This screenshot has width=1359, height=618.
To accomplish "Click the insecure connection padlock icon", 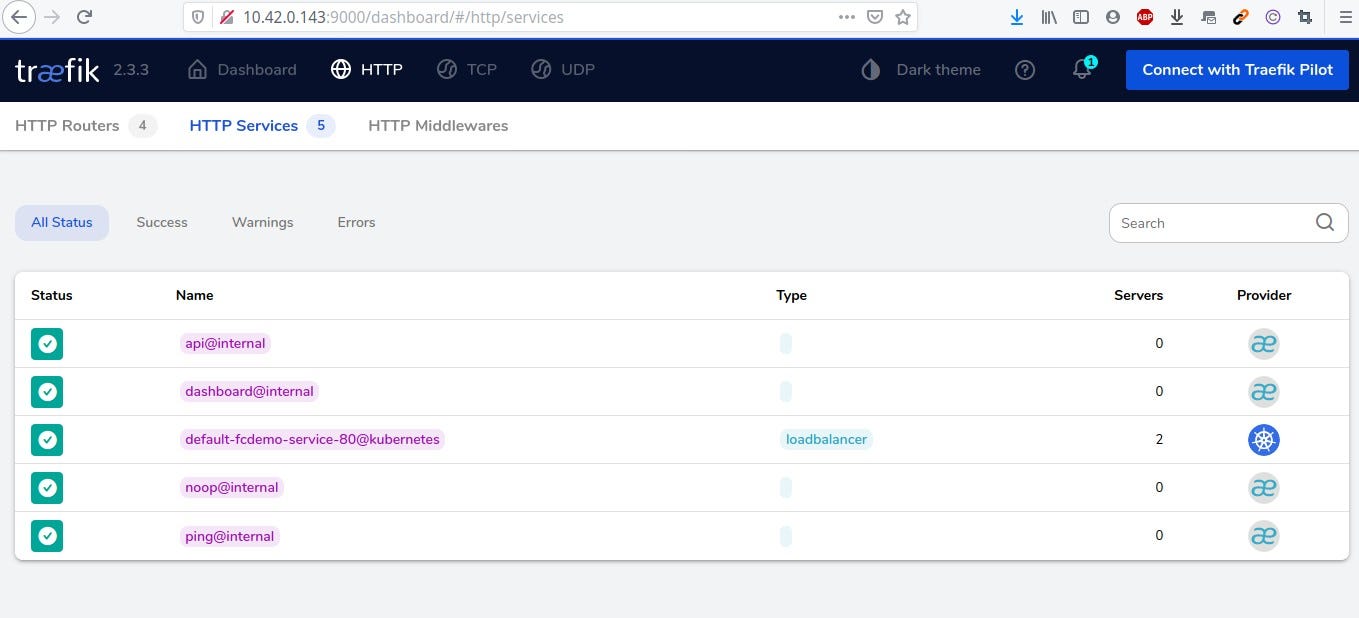I will tap(226, 17).
